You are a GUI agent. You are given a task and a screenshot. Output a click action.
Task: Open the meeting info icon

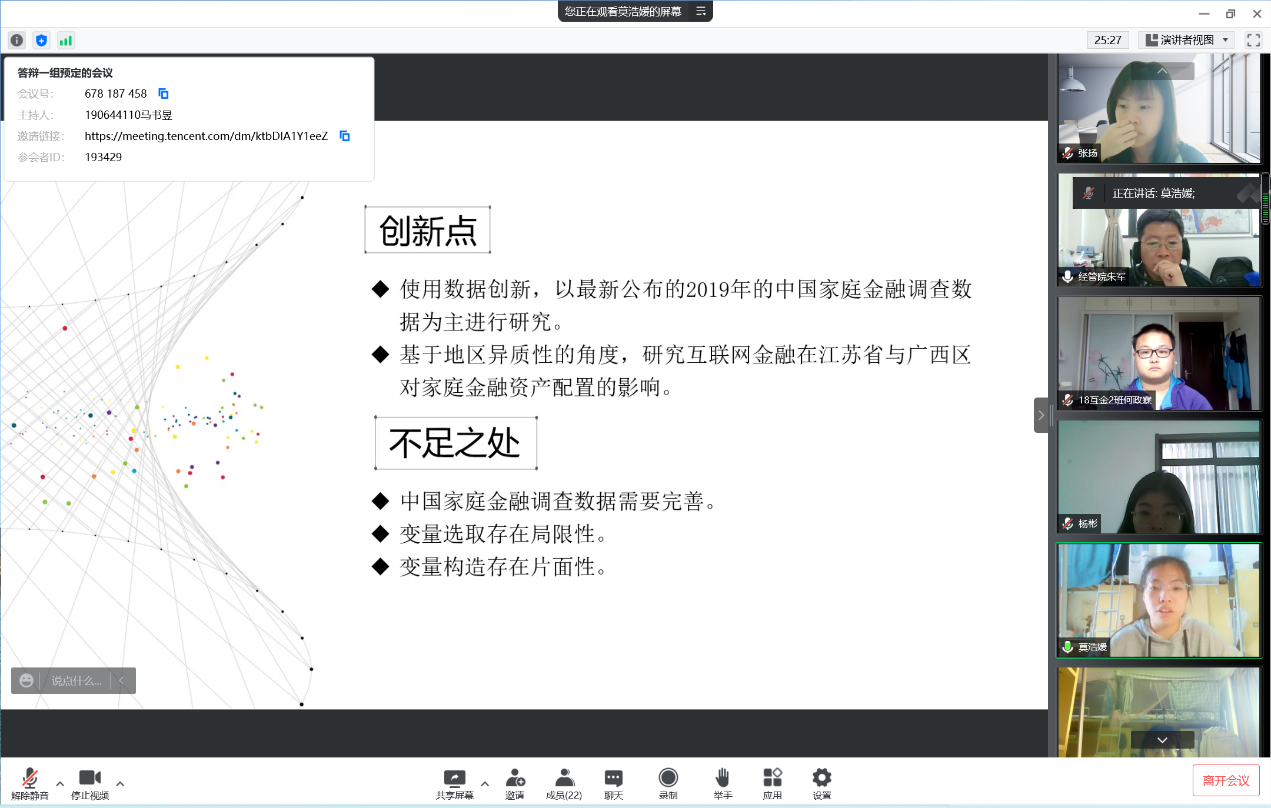[x=17, y=40]
